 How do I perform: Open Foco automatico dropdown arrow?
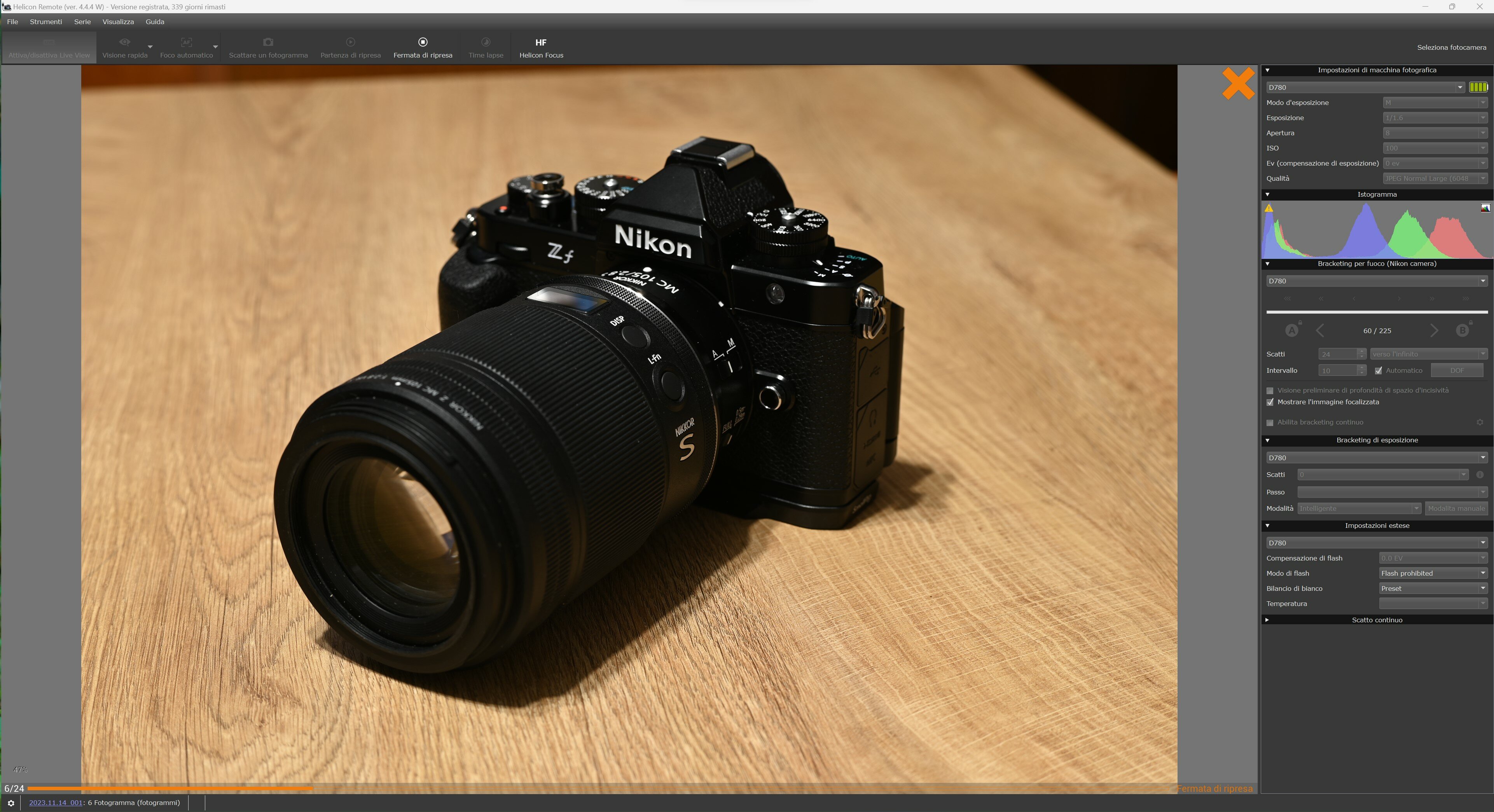click(215, 46)
